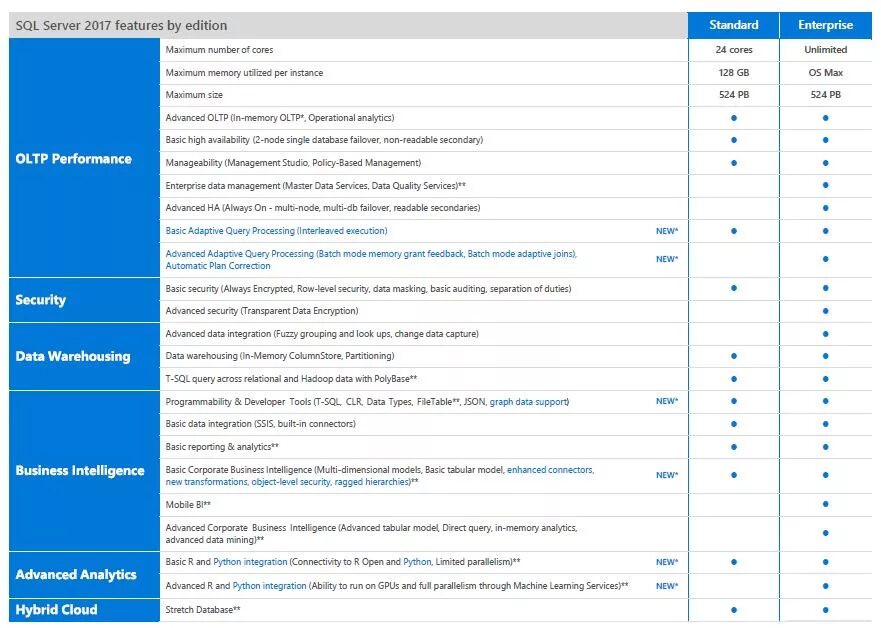This screenshot has width=881, height=628.
Task: Click the Enterprise 524 PB cell
Action: (825, 95)
